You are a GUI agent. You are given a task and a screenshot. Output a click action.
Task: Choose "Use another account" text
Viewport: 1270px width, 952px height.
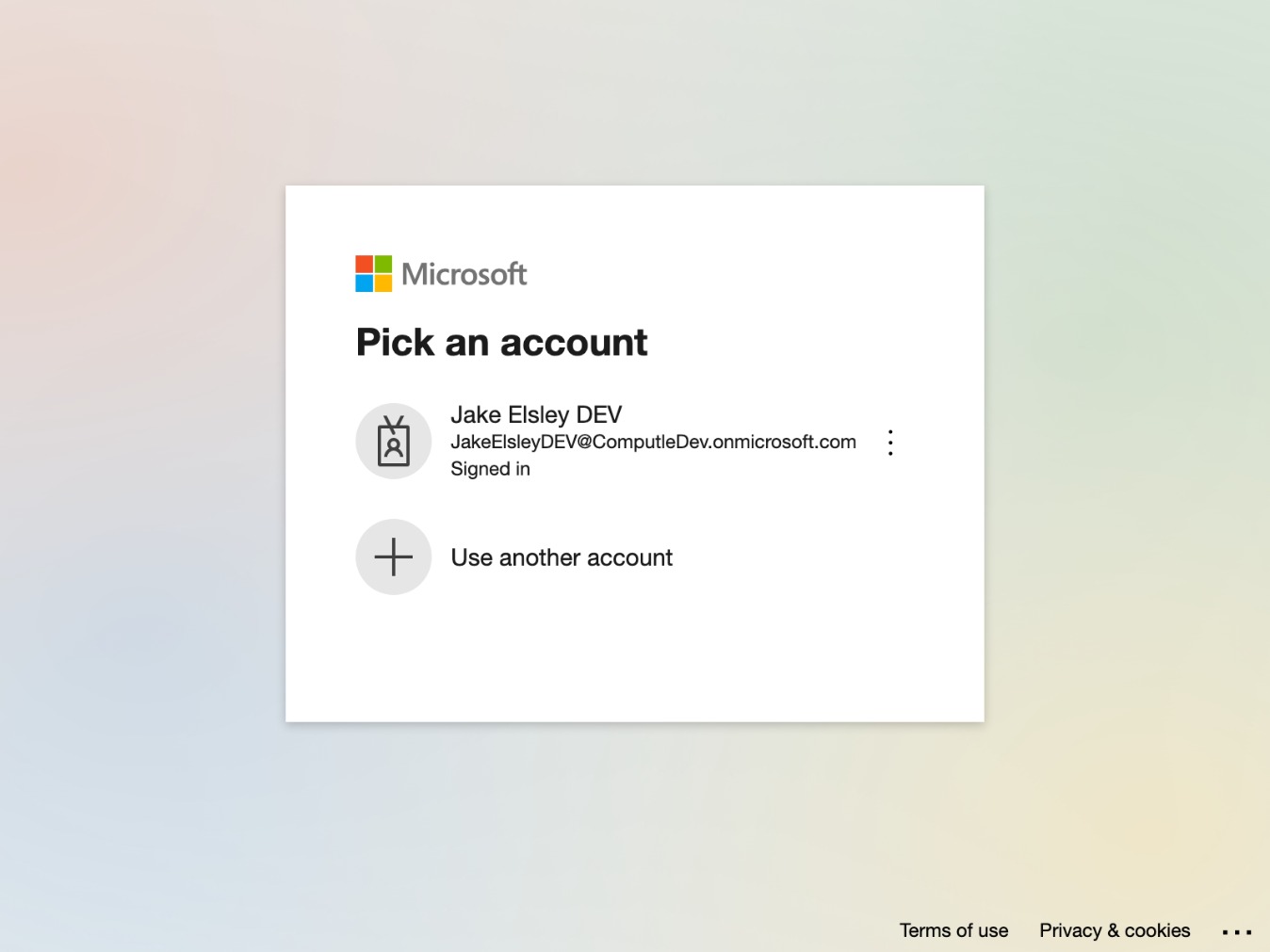point(562,557)
